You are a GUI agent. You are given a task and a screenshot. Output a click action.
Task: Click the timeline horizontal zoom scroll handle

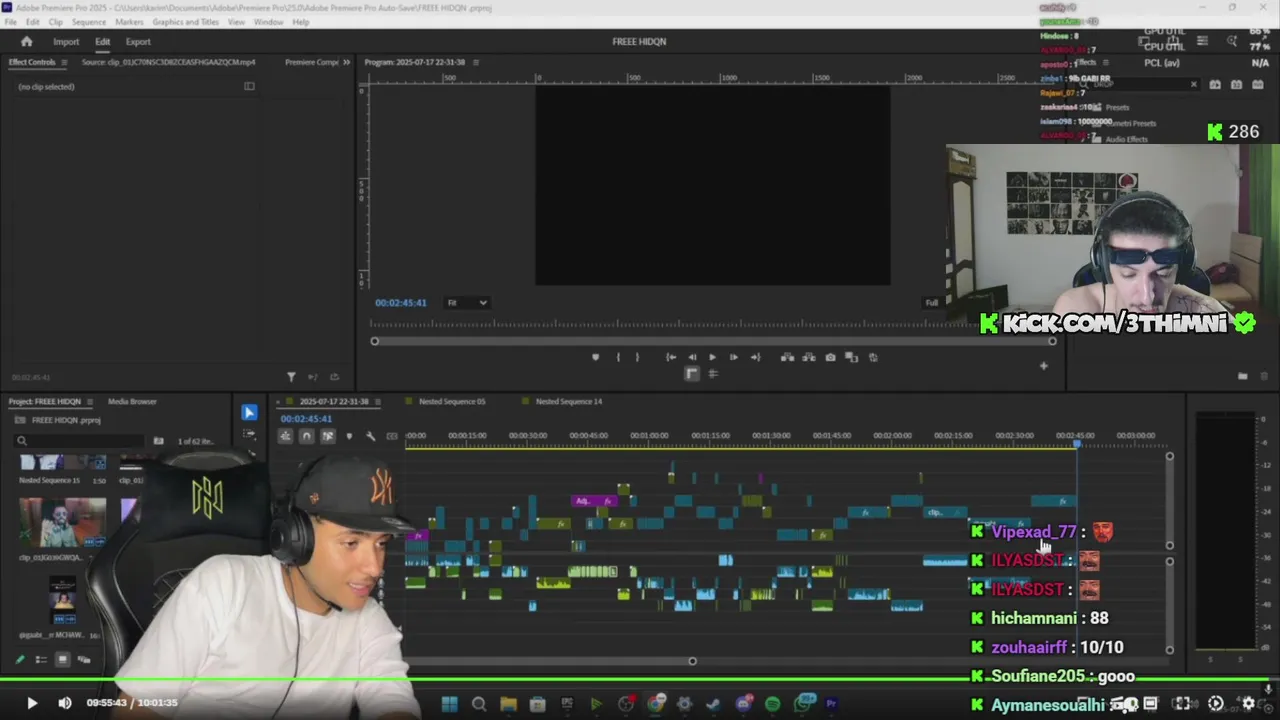coord(692,661)
